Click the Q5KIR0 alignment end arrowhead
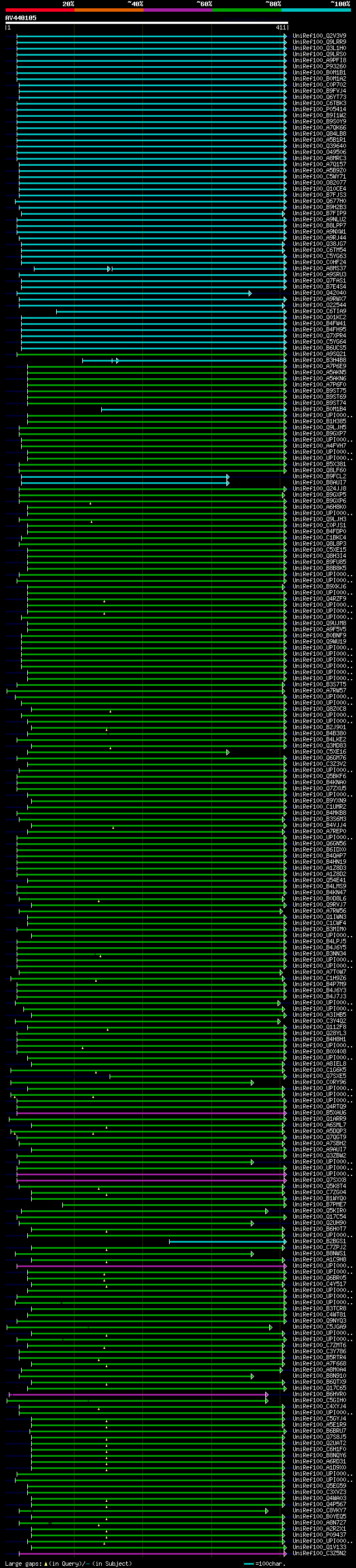The image size is (356, 1568). 266,1211
